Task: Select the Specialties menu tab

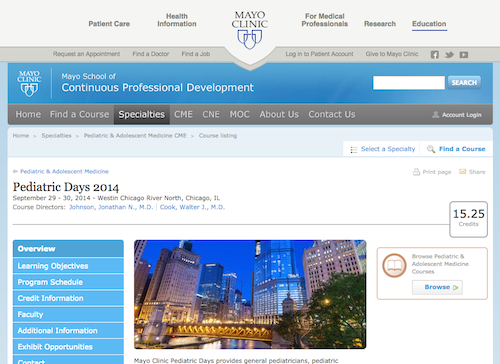Action: [x=142, y=114]
